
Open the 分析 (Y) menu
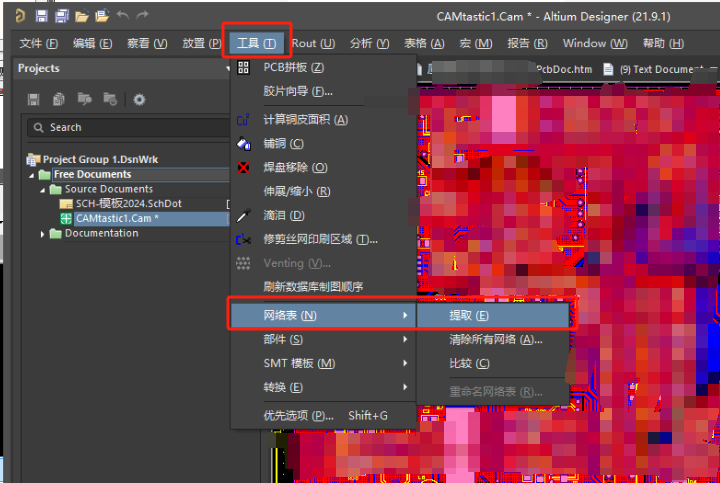point(369,43)
